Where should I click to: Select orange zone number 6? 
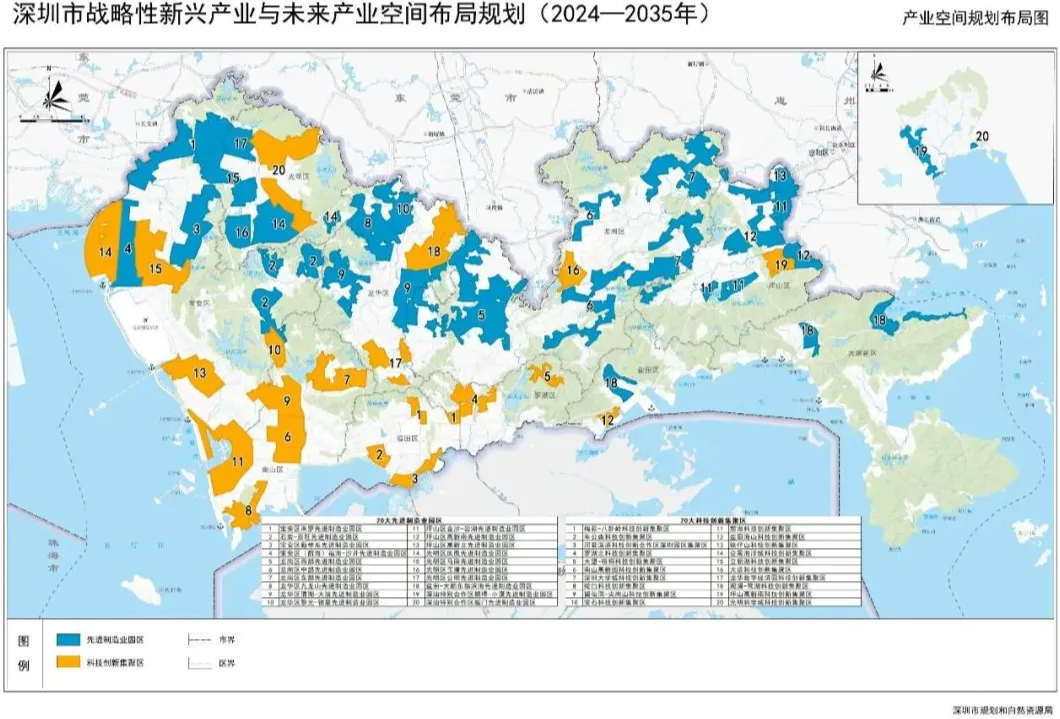point(287,437)
